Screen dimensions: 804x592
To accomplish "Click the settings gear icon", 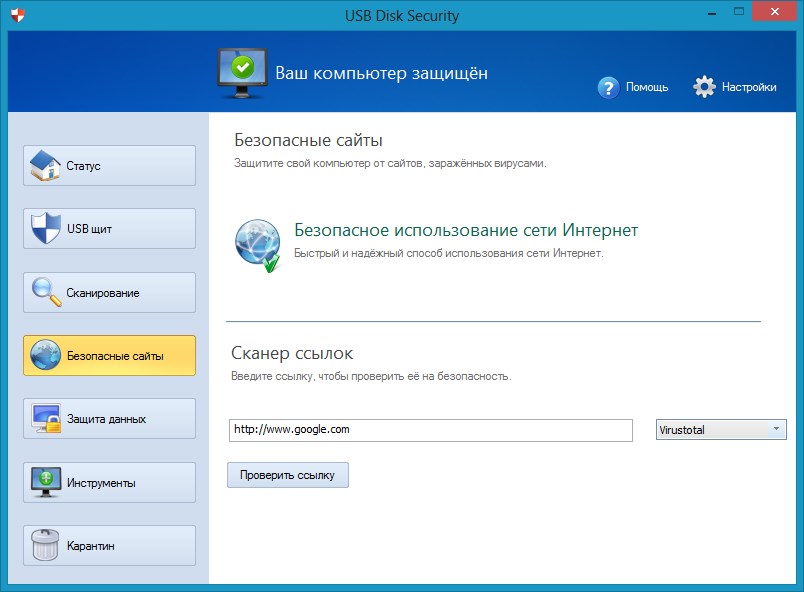I will 705,87.
